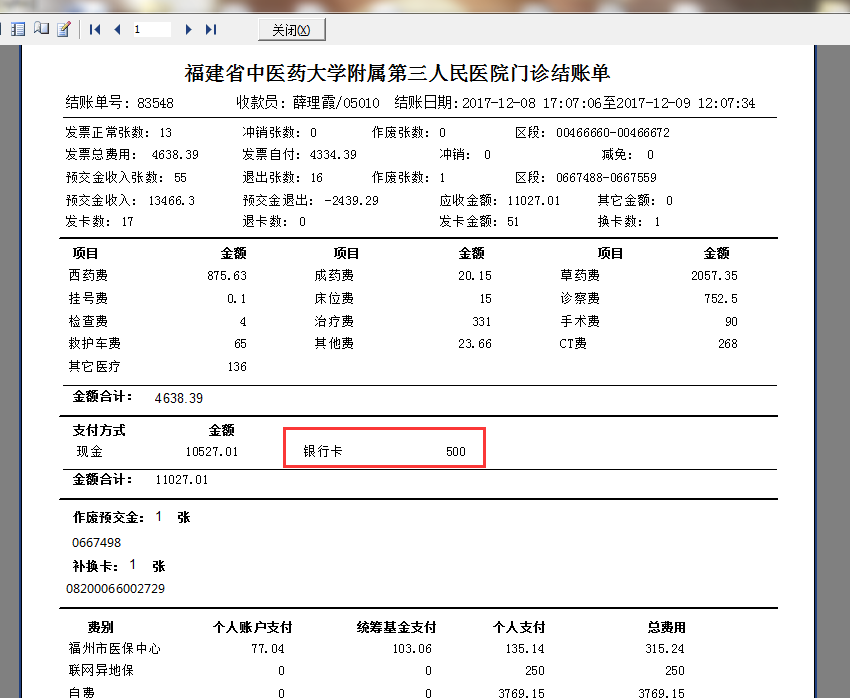
Task: Jump to the last page
Action: [211, 29]
